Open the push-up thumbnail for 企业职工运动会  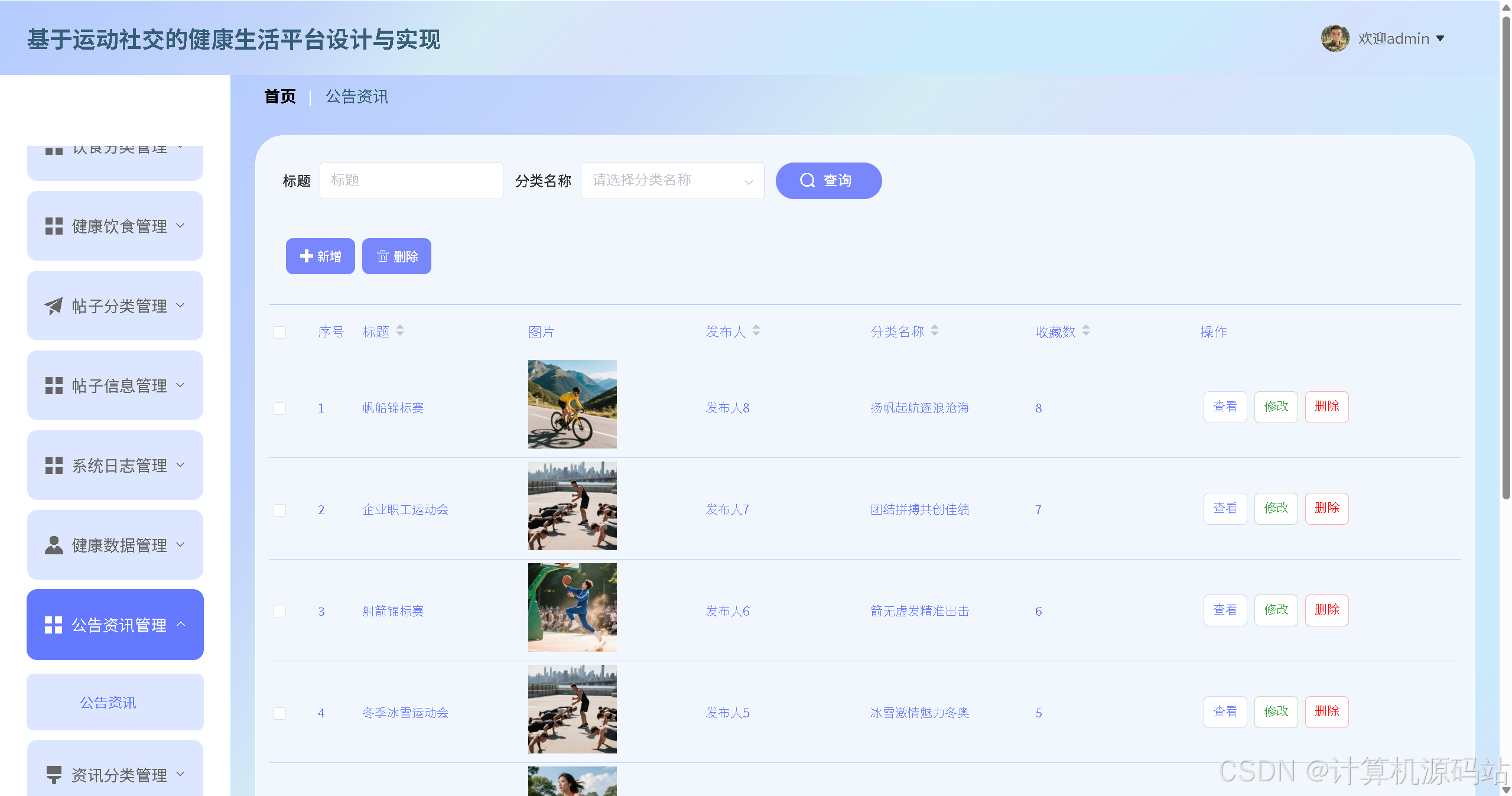point(572,506)
